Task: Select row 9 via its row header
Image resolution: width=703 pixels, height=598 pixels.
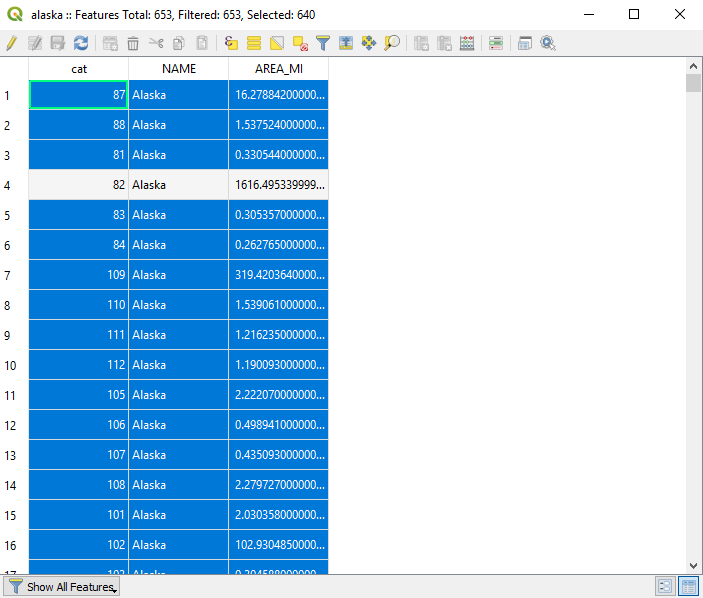Action: pyautogui.click(x=14, y=335)
